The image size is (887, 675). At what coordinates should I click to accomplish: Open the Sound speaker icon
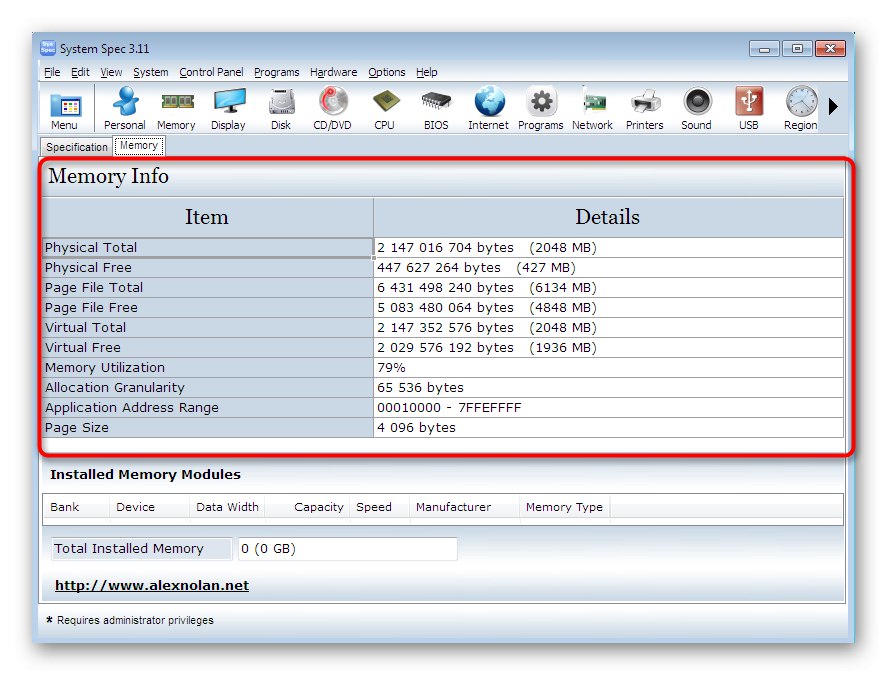[x=696, y=109]
